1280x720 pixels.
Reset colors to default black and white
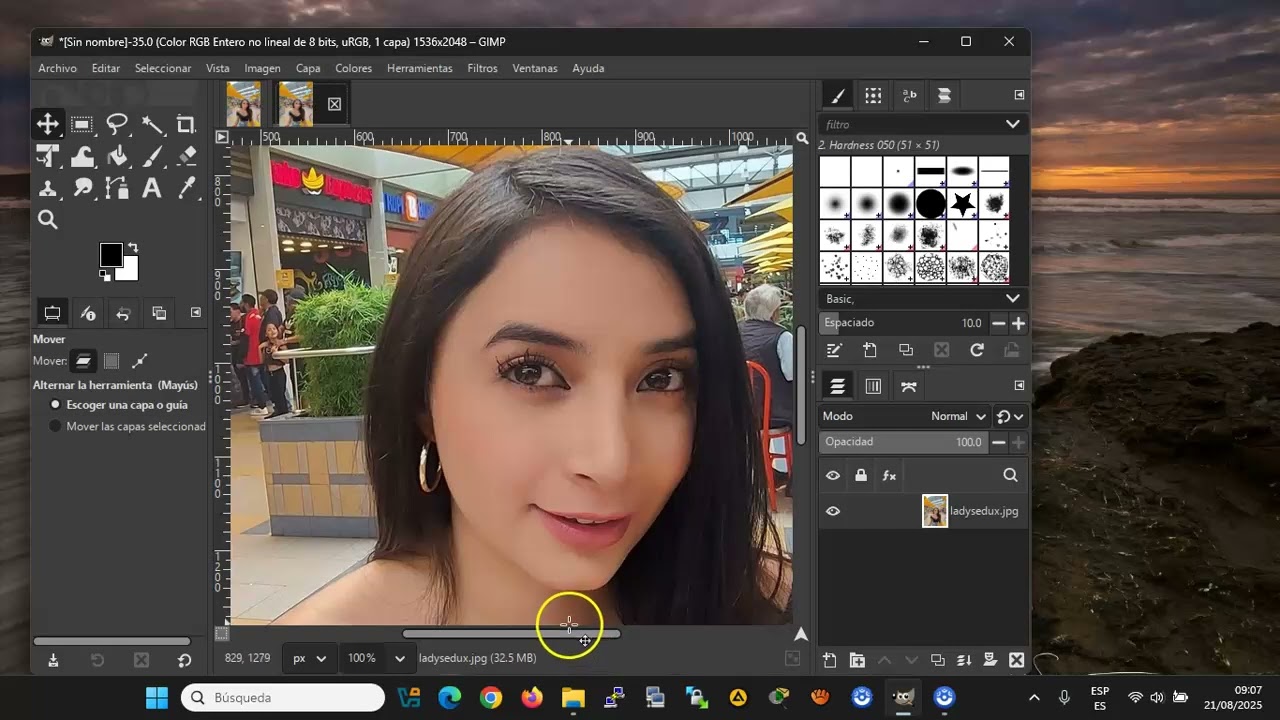105,275
